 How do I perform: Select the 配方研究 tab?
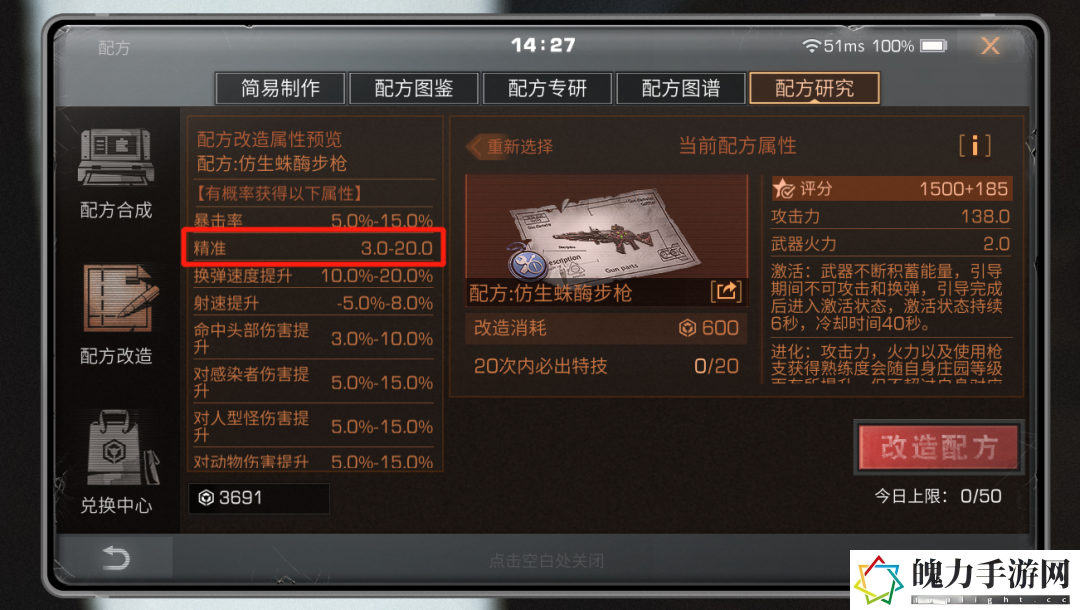click(814, 88)
